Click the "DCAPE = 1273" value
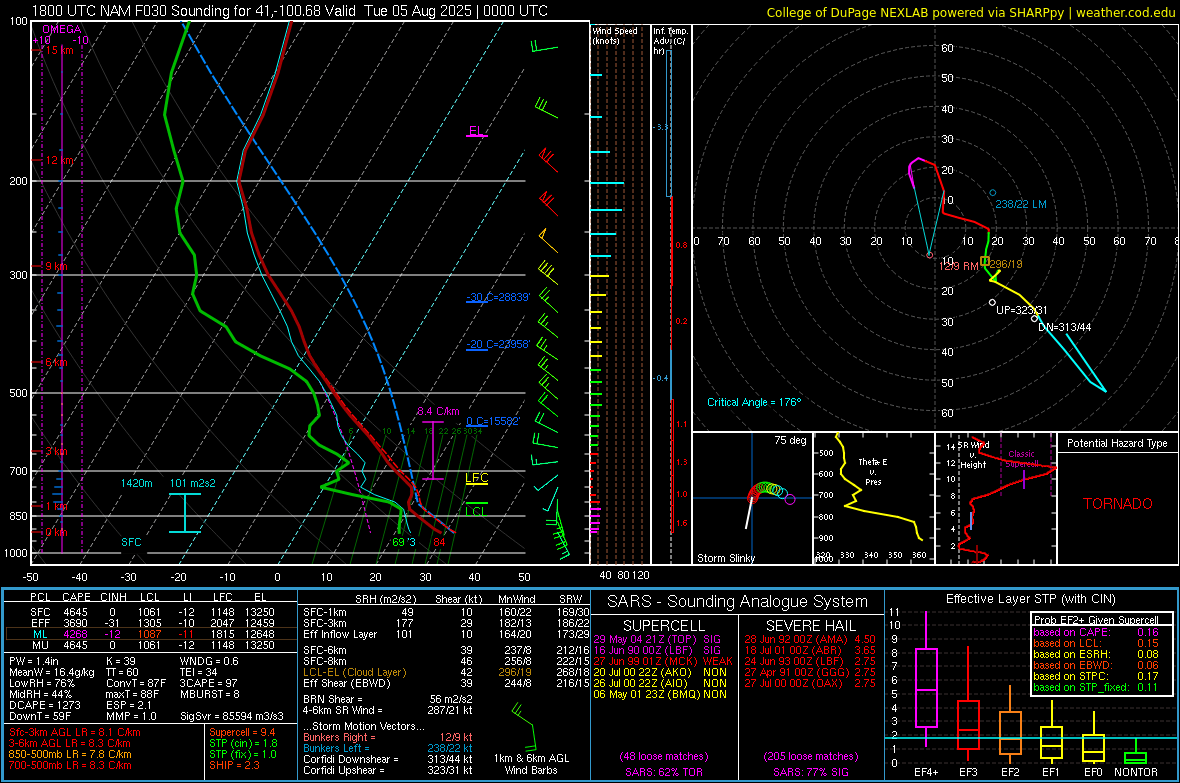Image resolution: width=1180 pixels, height=783 pixels. pos(44,705)
